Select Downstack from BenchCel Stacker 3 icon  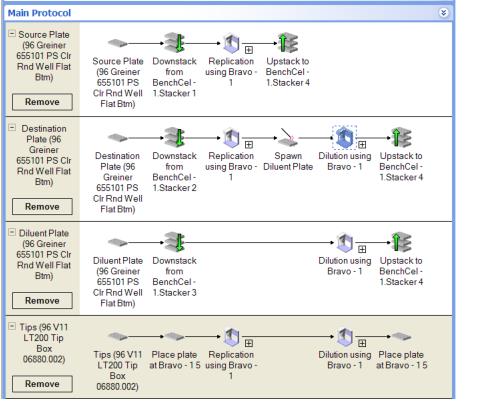pyautogui.click(x=175, y=242)
